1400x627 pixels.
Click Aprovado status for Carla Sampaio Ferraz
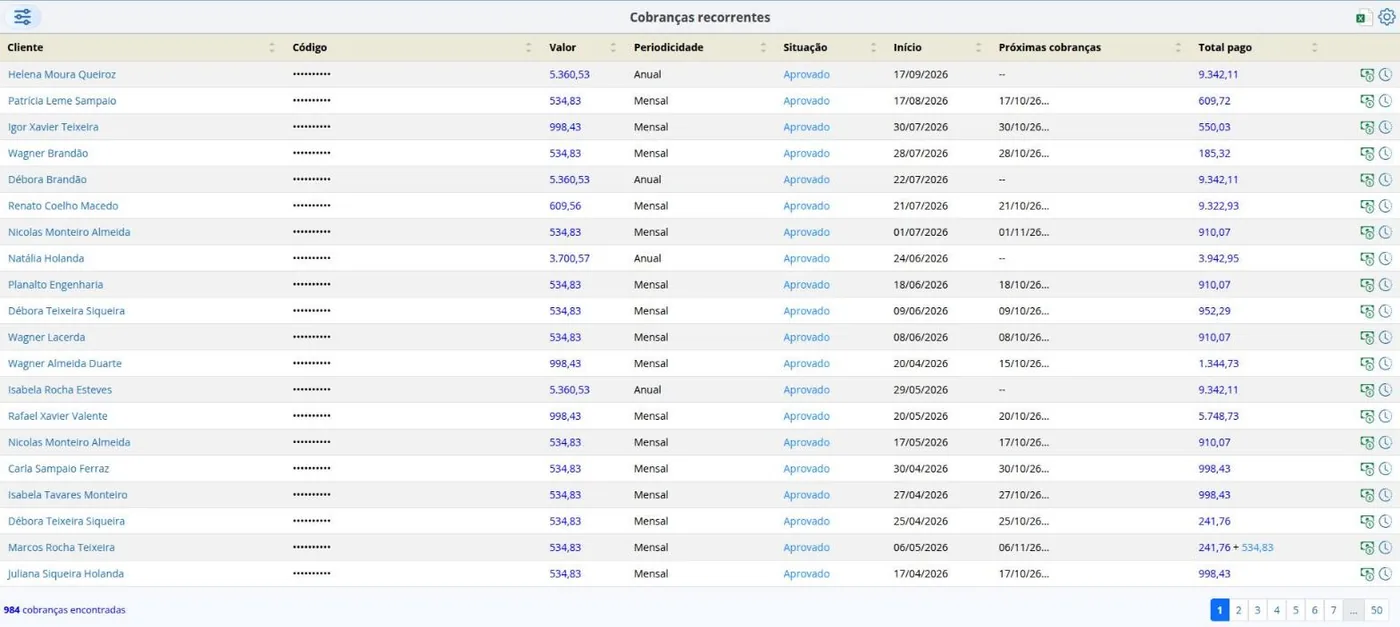pyautogui.click(x=806, y=469)
